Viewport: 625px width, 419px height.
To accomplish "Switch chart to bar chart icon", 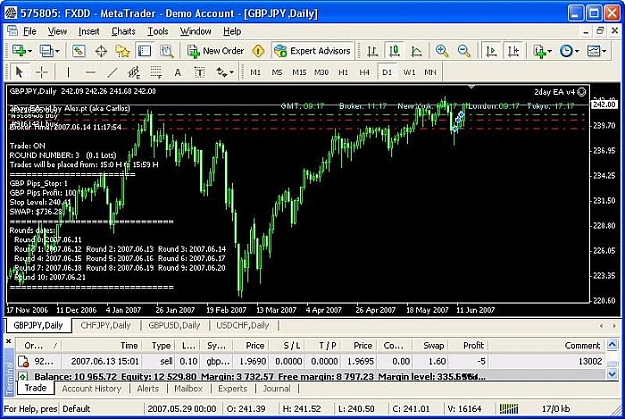I will [372, 51].
